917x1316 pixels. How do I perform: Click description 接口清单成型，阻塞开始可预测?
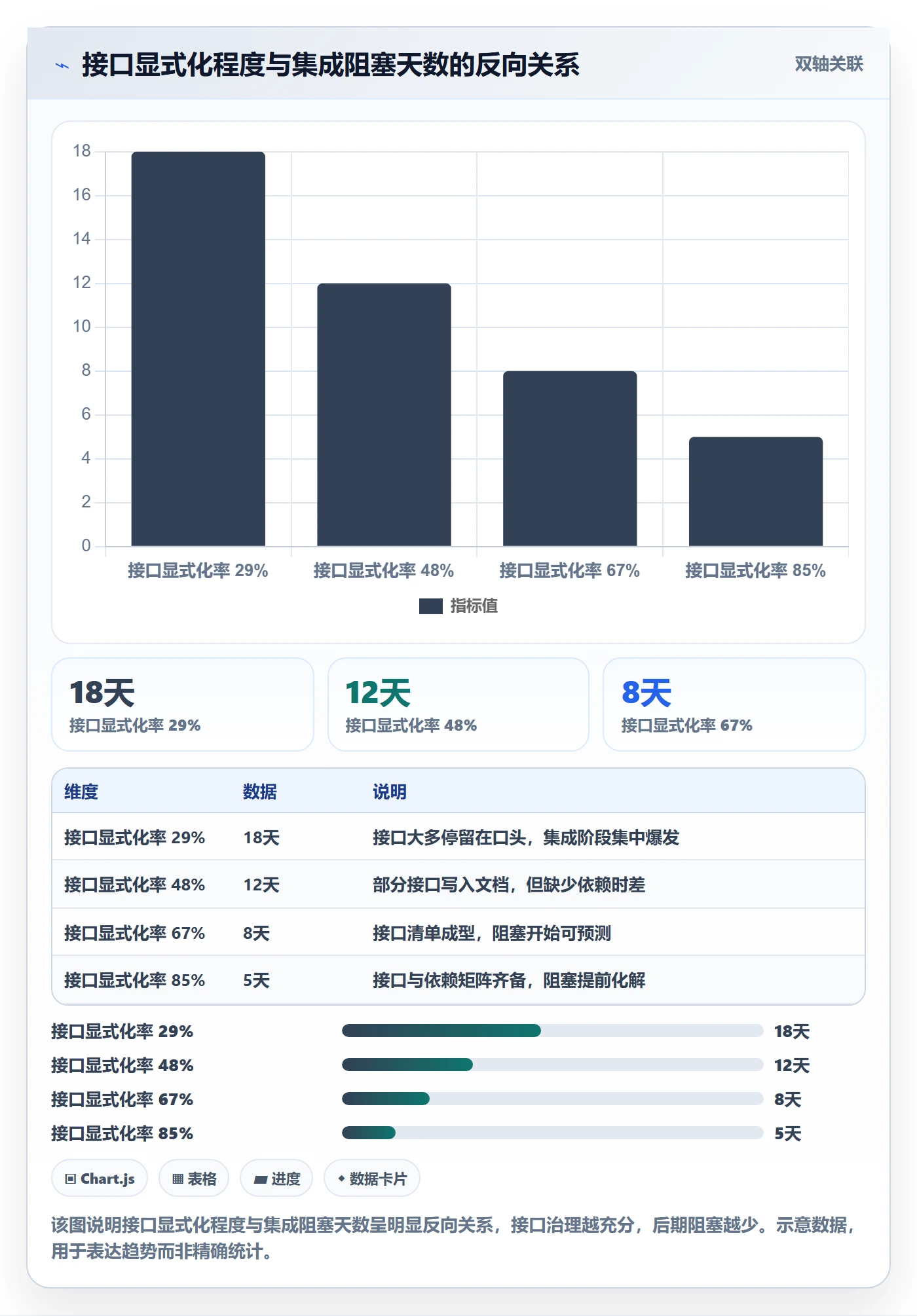(x=492, y=933)
